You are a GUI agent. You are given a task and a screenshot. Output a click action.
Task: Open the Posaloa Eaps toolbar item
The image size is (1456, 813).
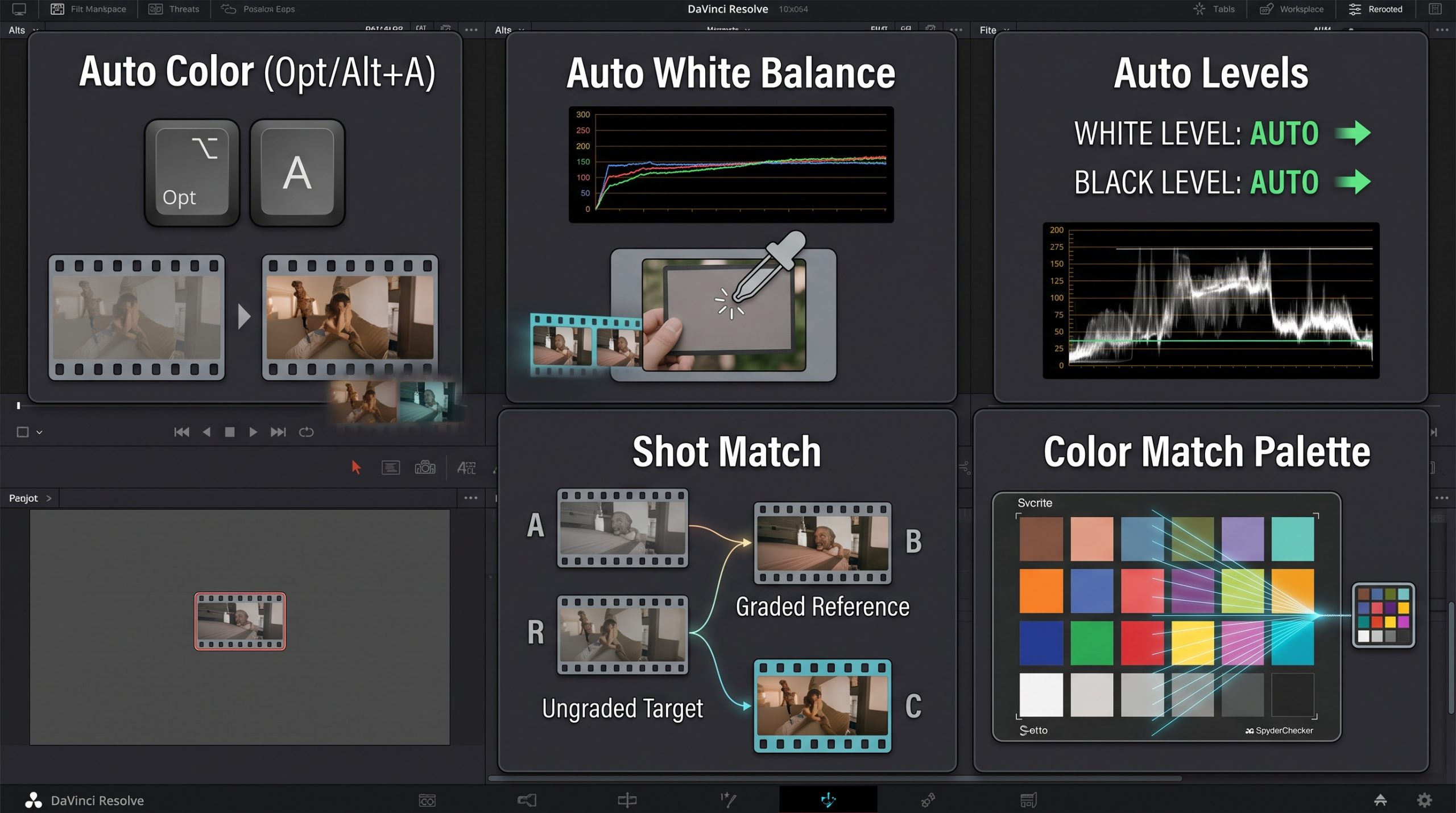point(258,9)
